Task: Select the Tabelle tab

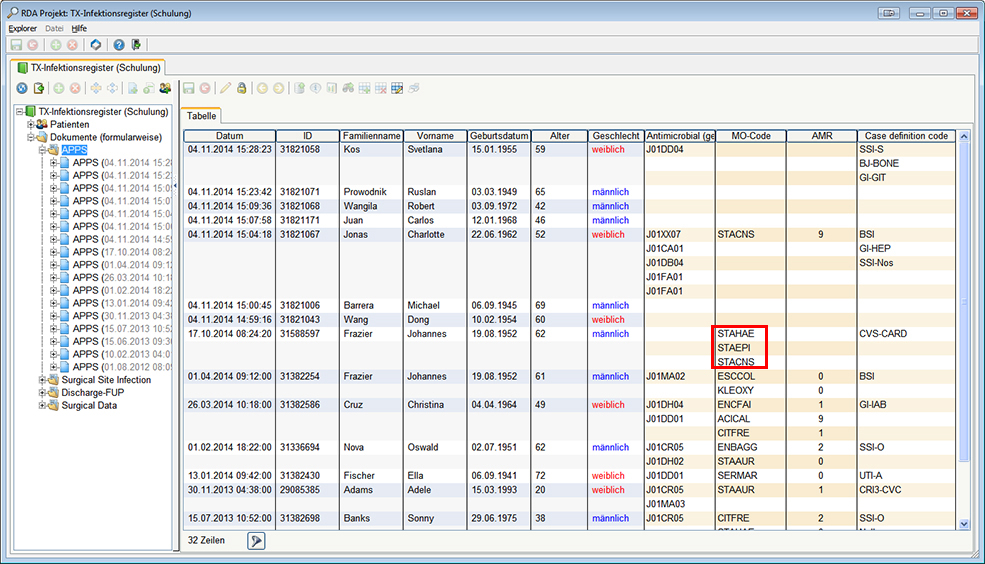Action: [x=202, y=116]
